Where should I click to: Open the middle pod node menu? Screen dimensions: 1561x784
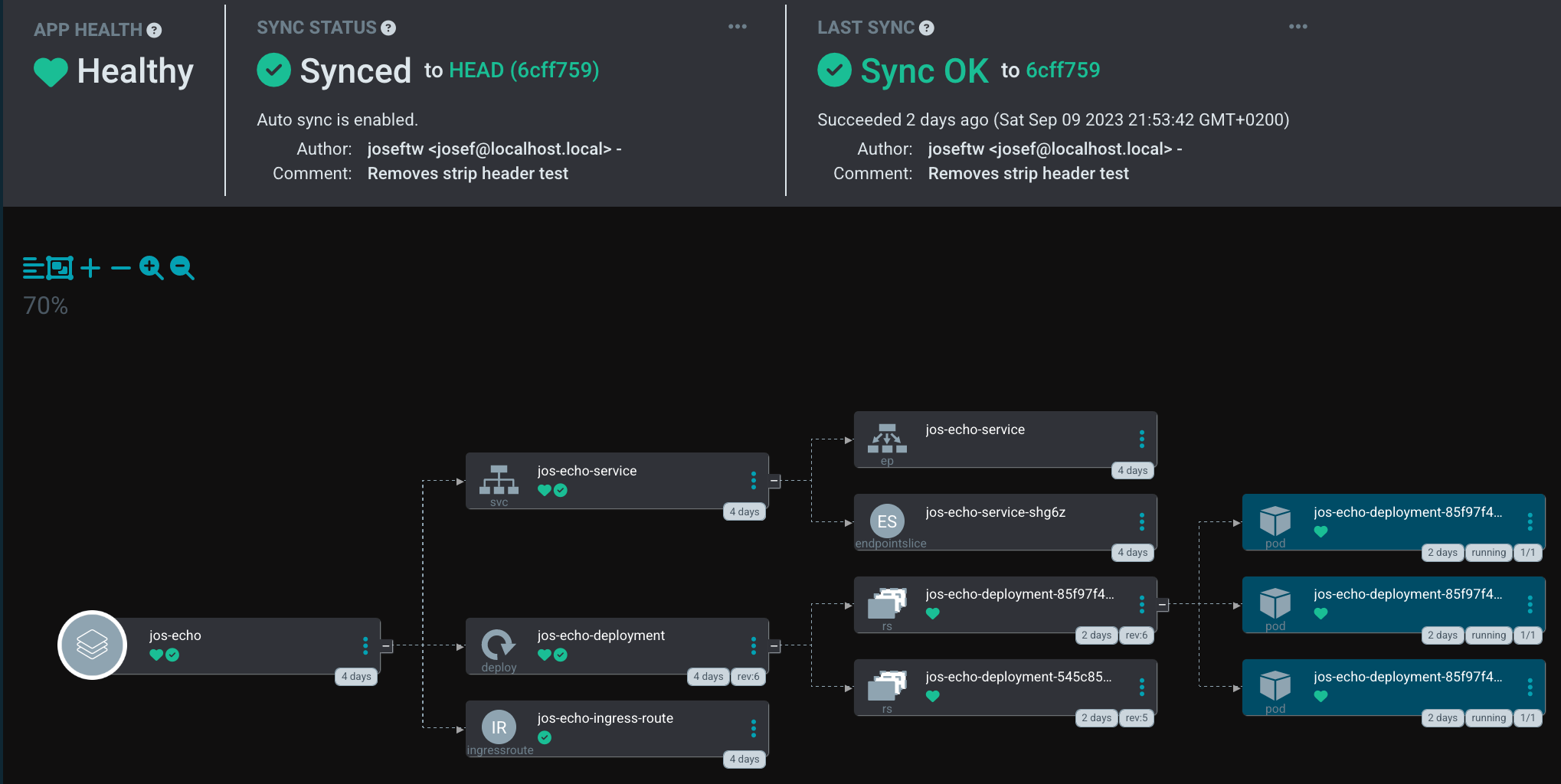pos(1530,604)
